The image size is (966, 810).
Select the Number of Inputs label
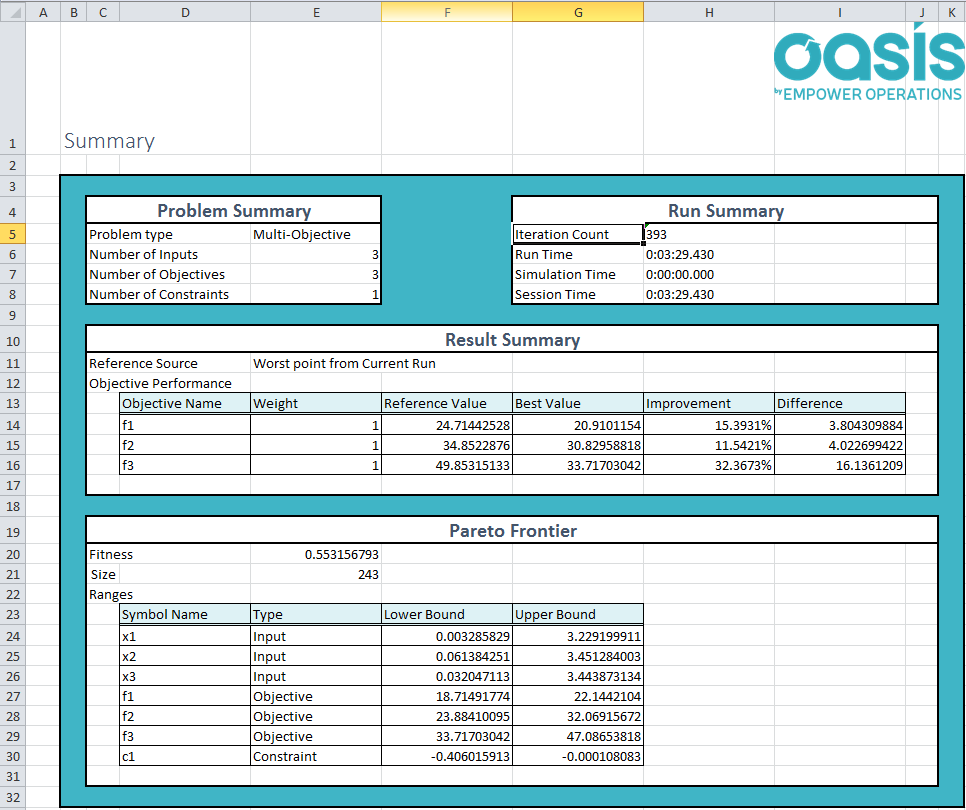[x=144, y=254]
